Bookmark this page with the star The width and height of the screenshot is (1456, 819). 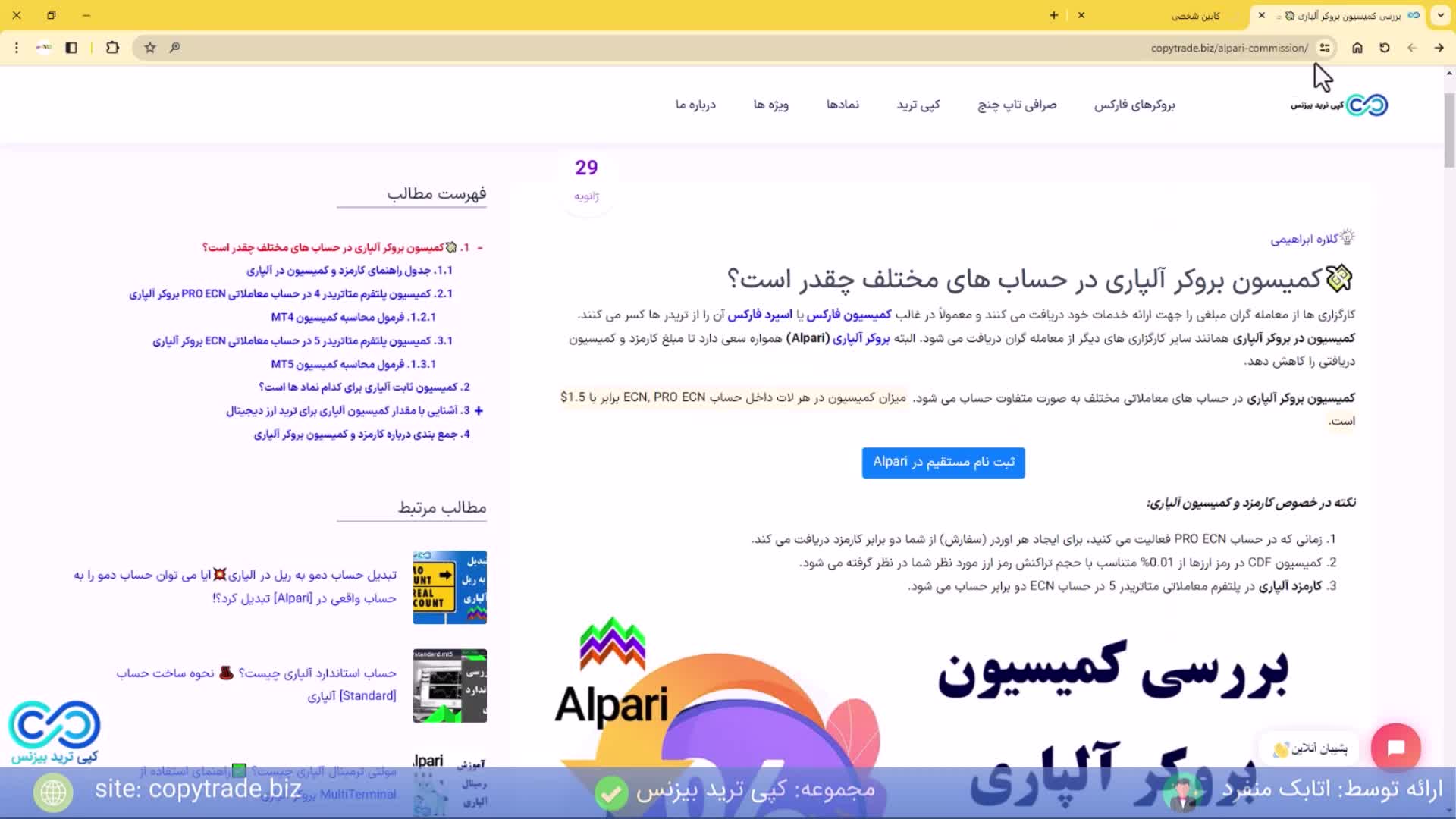(x=149, y=48)
